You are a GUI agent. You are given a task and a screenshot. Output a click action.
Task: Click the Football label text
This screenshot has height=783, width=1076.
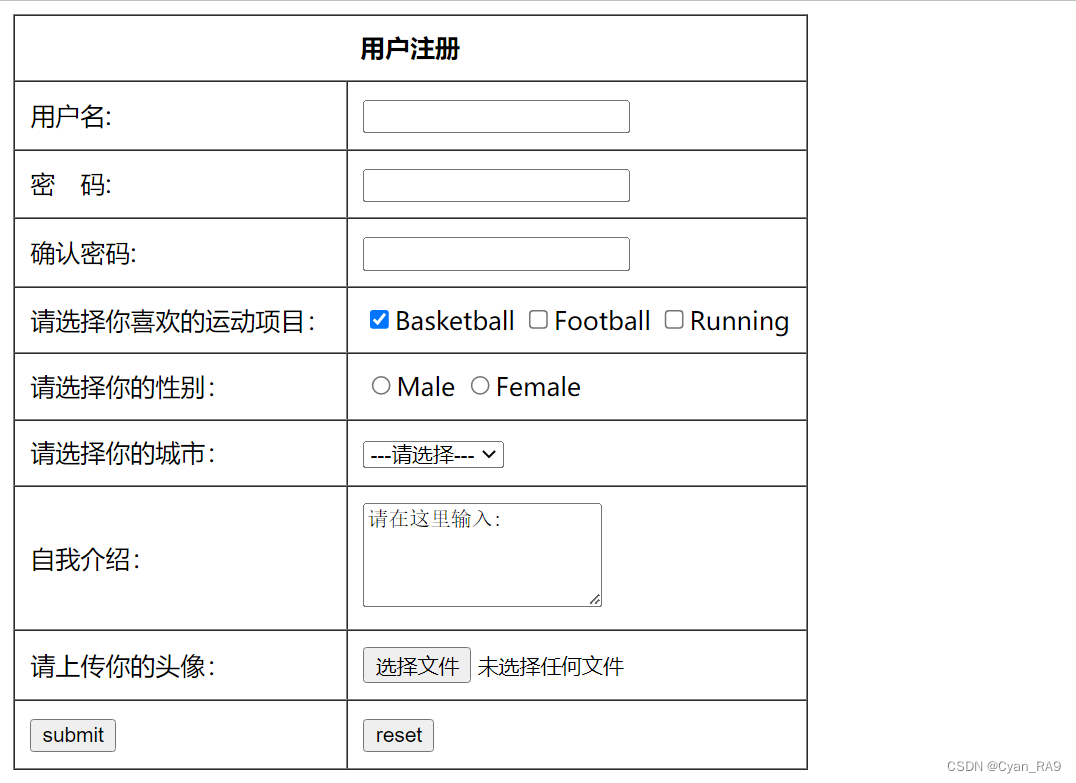(602, 321)
